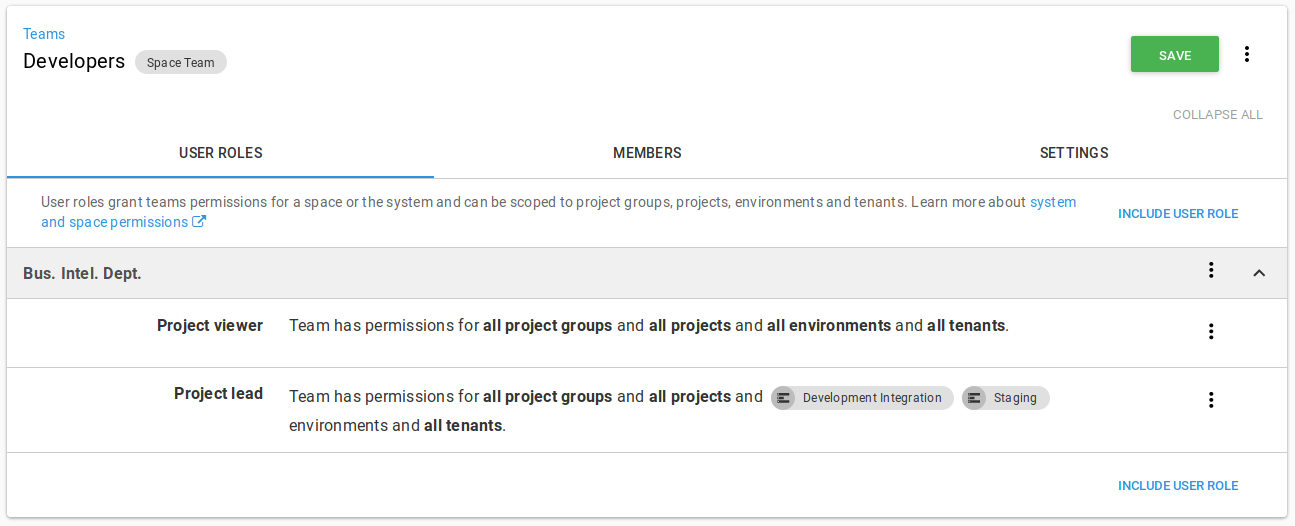Image resolution: width=1295 pixels, height=526 pixels.
Task: Open Project lead role overflow menu
Action: (x=1211, y=400)
